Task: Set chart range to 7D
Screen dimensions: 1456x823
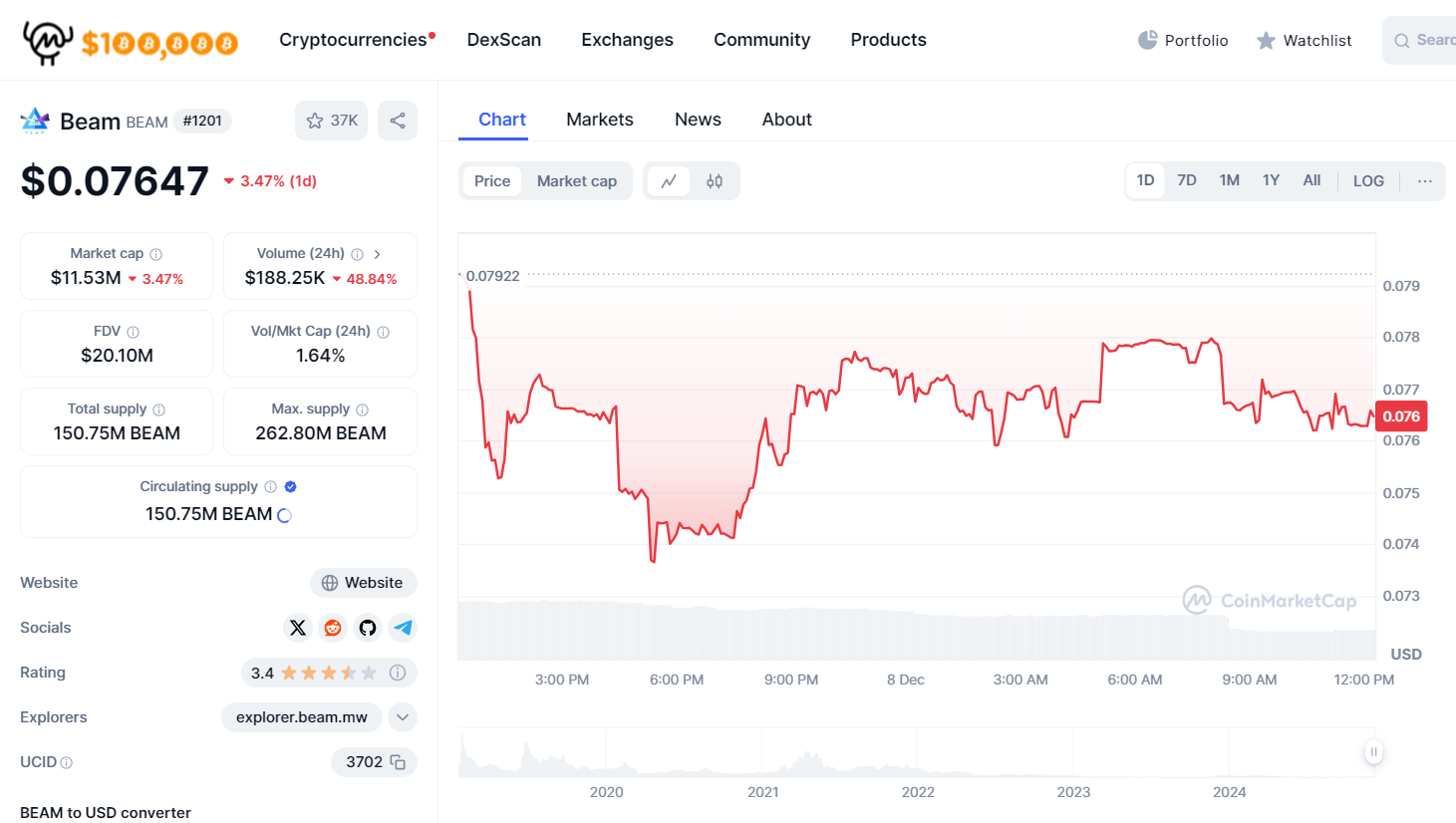Action: (x=1187, y=180)
